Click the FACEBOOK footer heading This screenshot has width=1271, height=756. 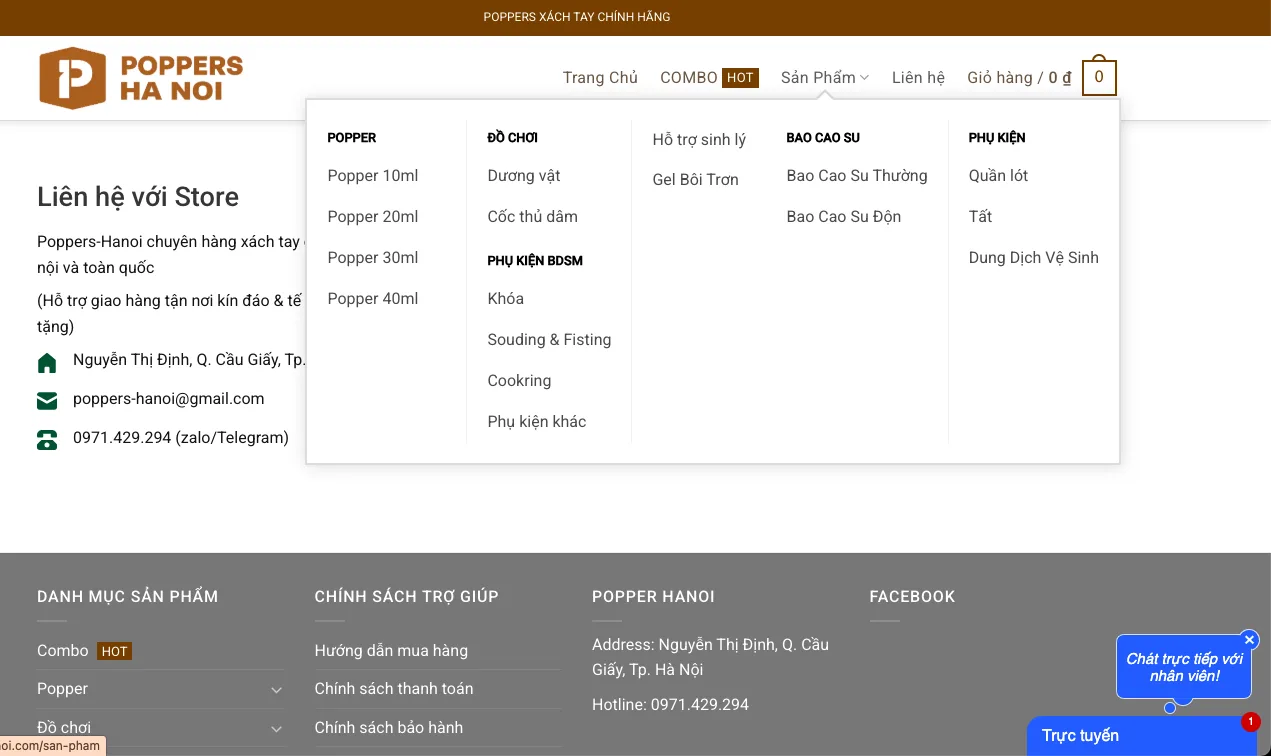point(912,597)
